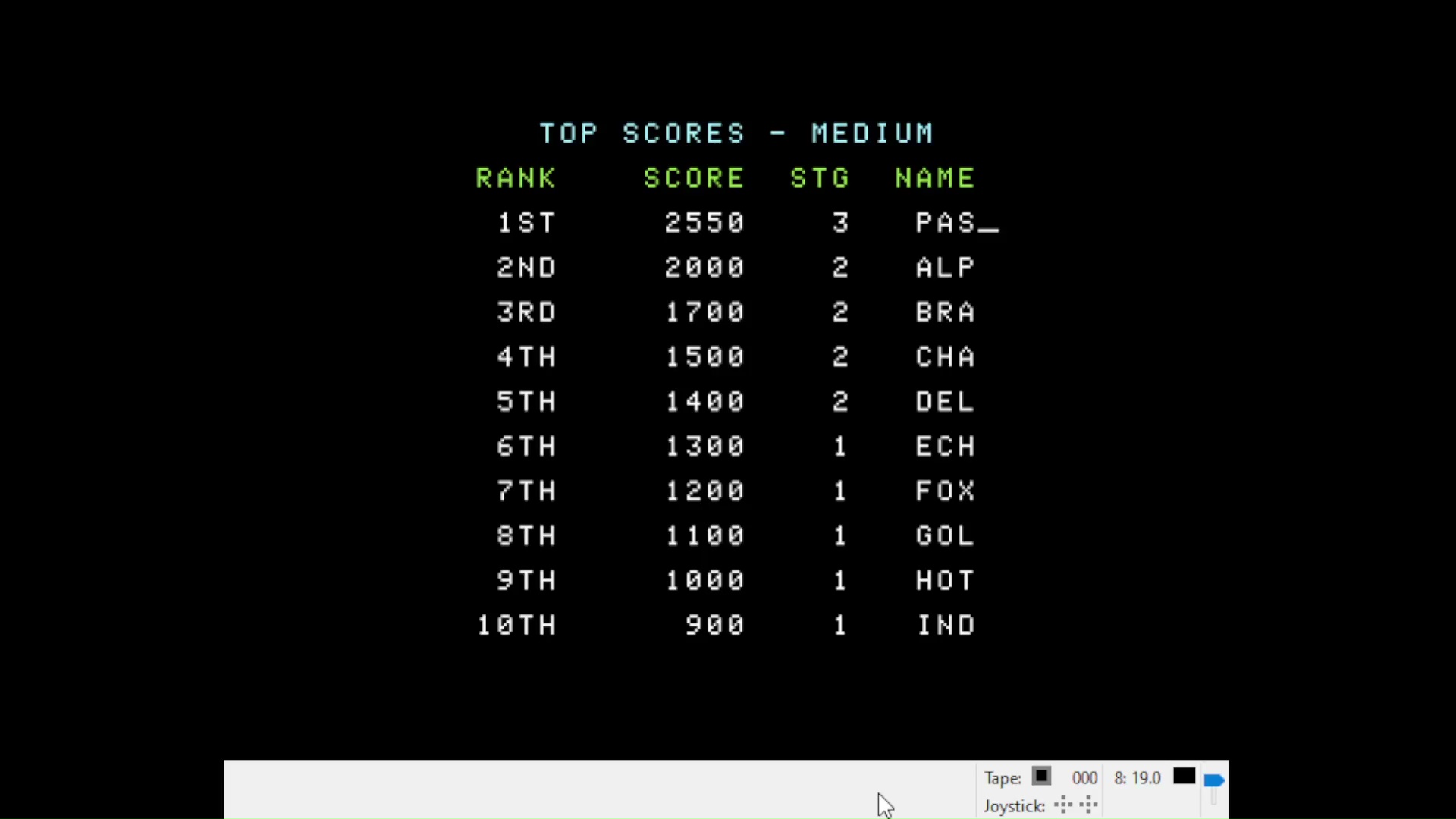Click the TOP SCORES - MEDIUM title
Image resolution: width=1456 pixels, height=819 pixels.
736,133
